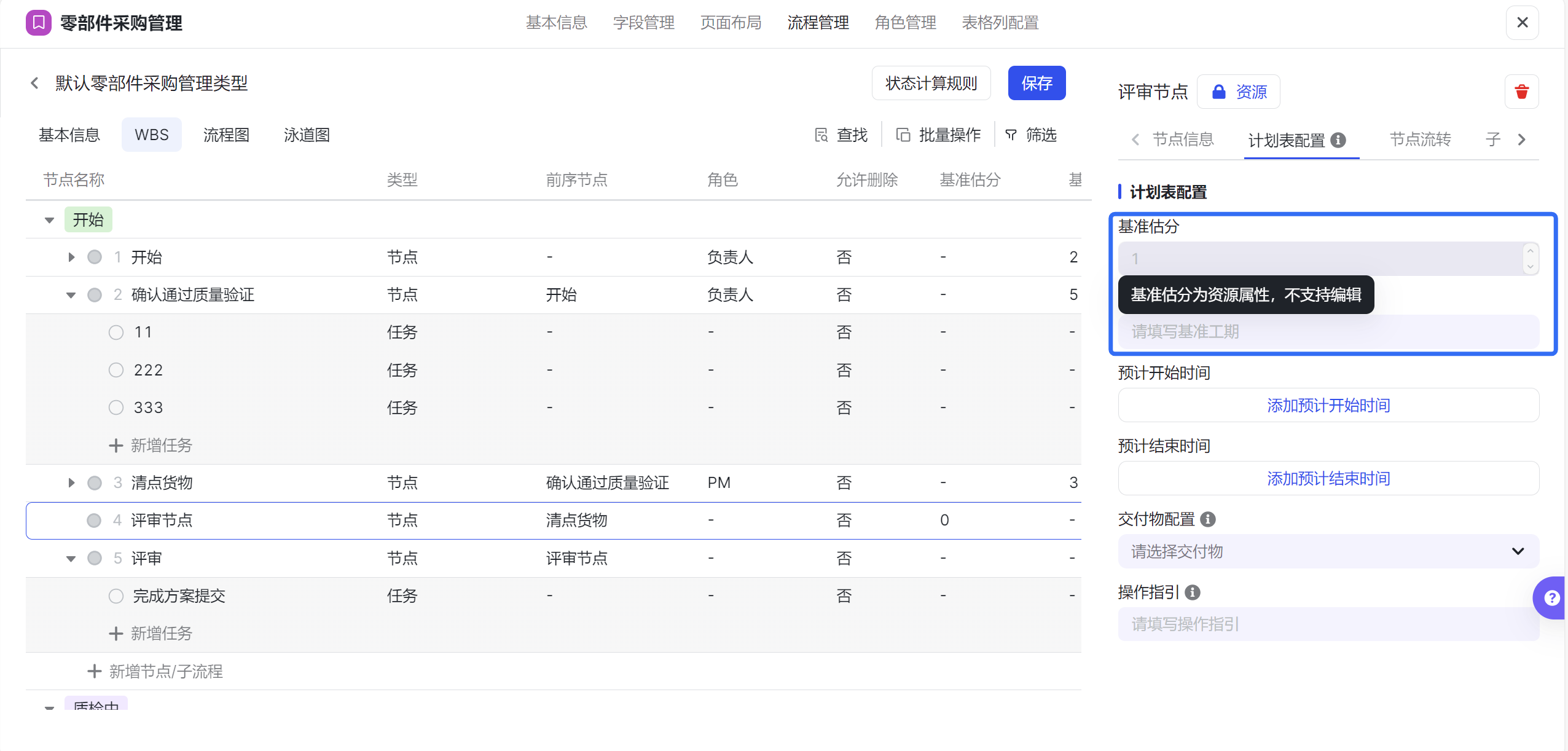Add task under 评审 via 新增任务

coord(151,633)
